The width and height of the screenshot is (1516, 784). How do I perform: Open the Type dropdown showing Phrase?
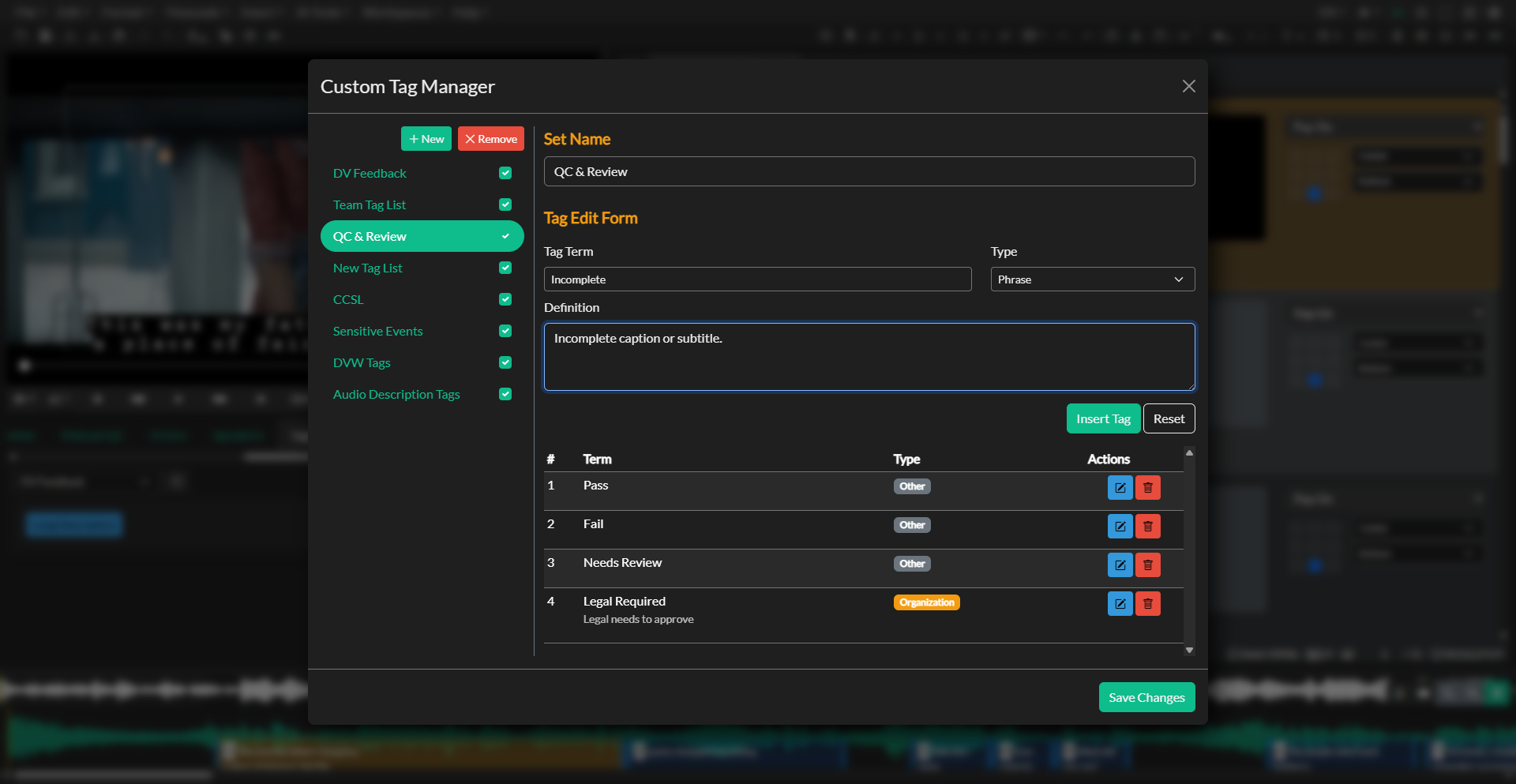tap(1092, 279)
